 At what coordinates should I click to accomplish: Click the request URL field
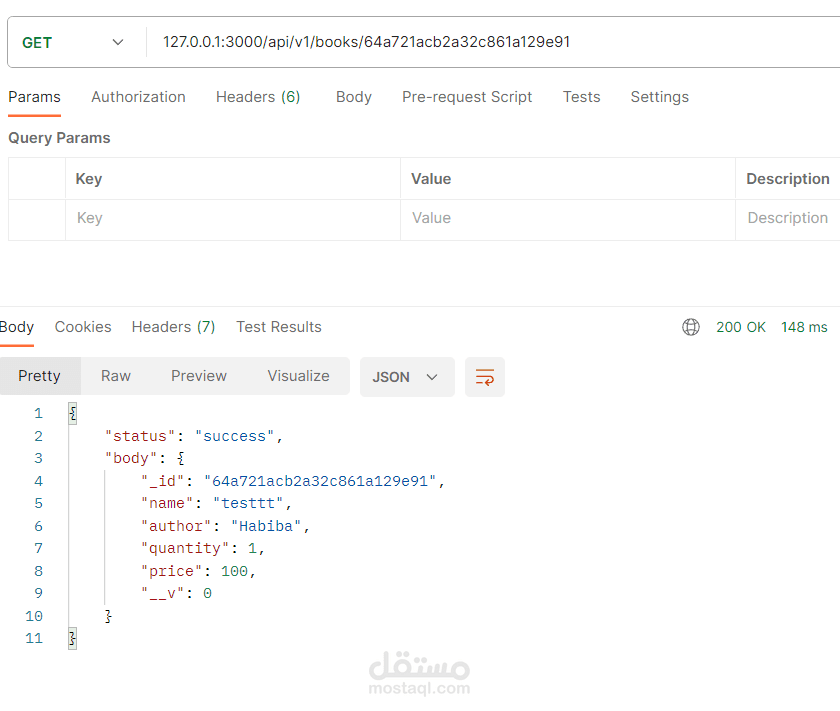pos(450,42)
